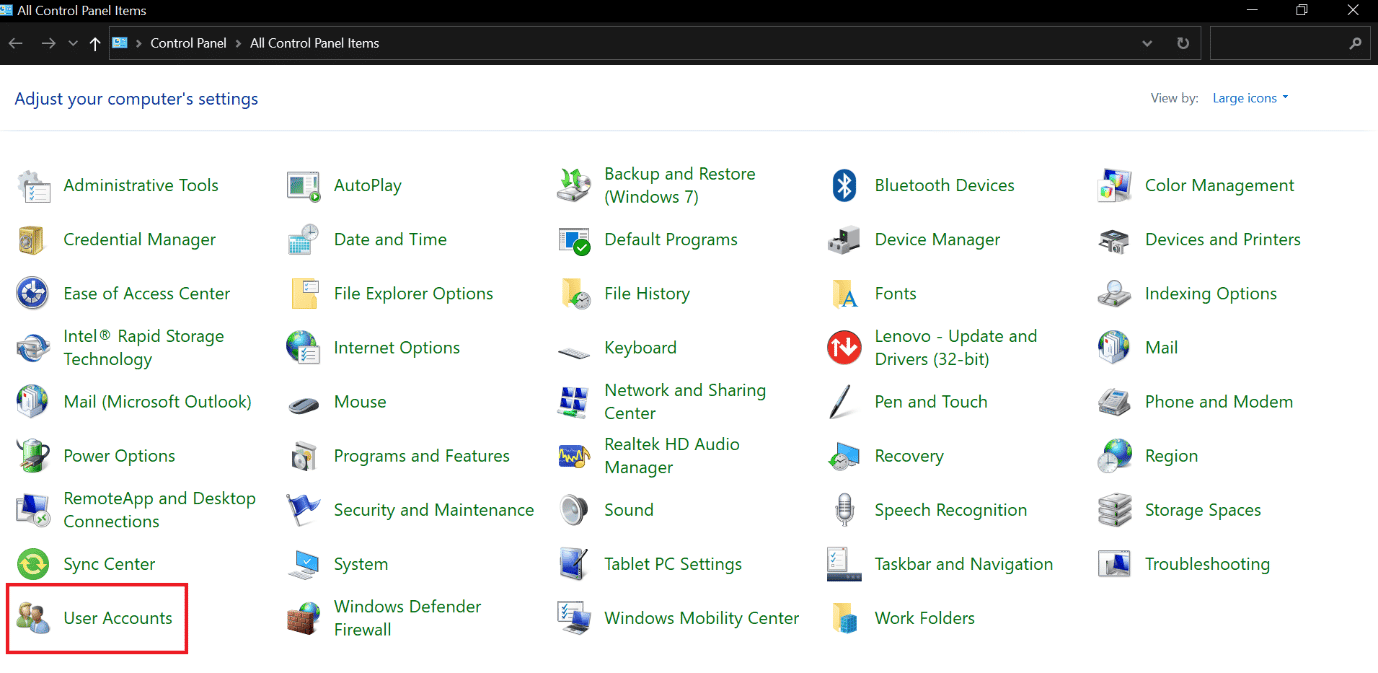Go up one level with Up arrow
The height and width of the screenshot is (673, 1378).
[x=95, y=44]
